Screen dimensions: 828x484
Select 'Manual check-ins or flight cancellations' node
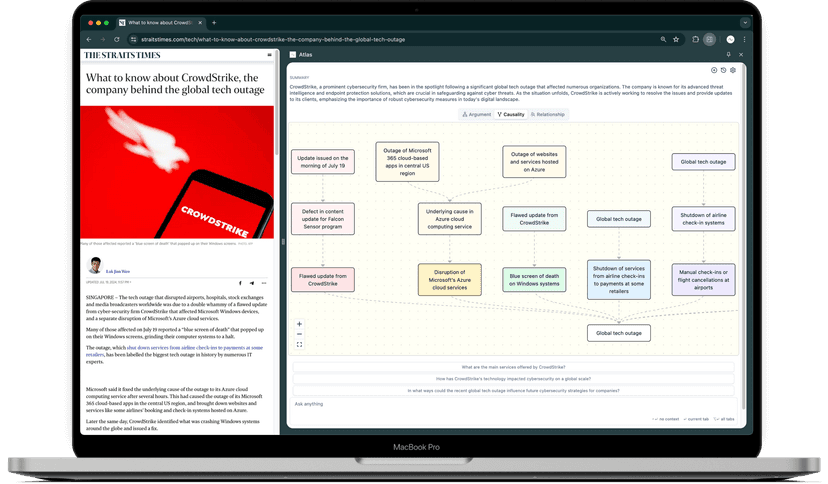703,280
